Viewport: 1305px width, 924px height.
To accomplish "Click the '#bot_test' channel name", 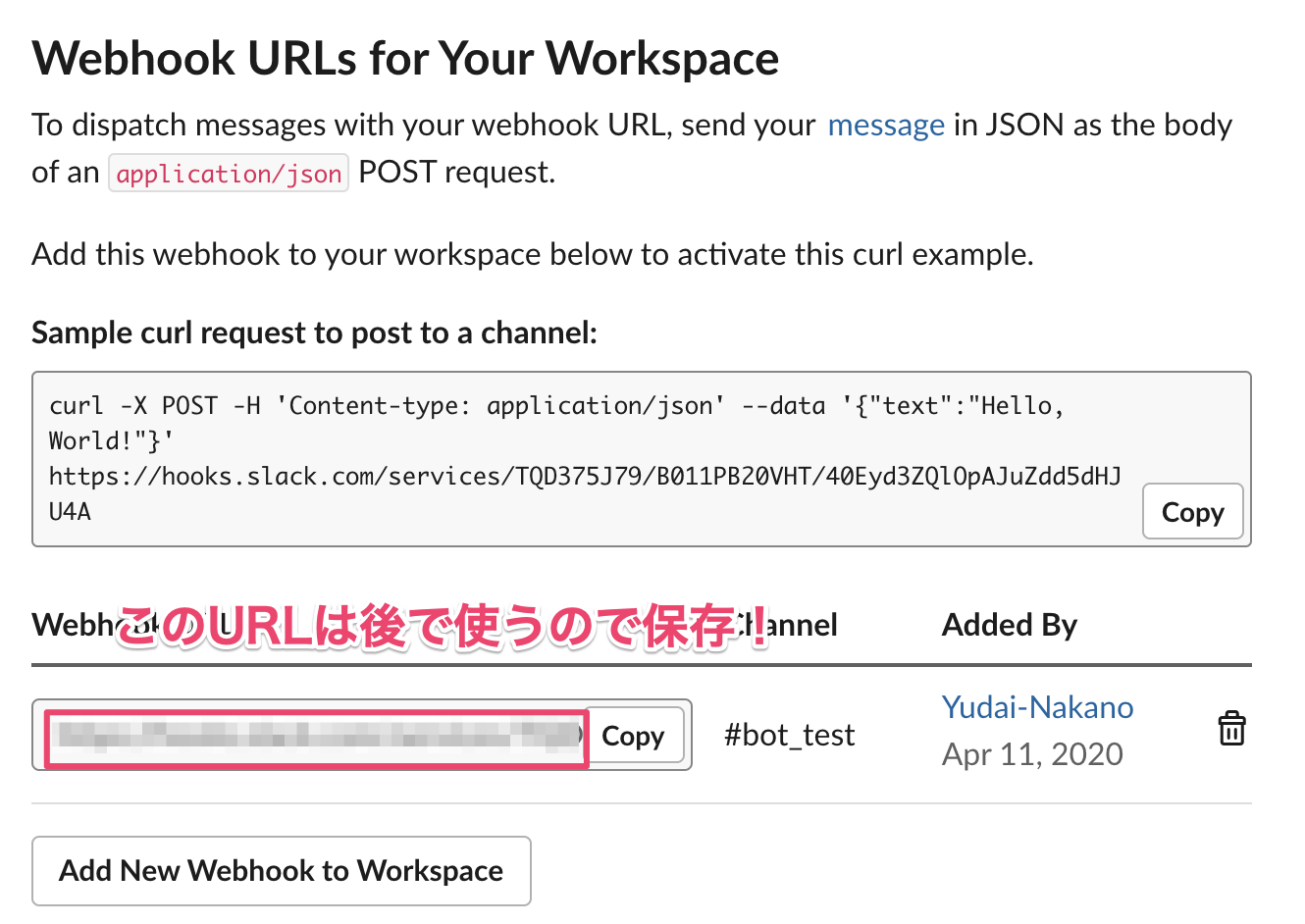I will point(790,735).
